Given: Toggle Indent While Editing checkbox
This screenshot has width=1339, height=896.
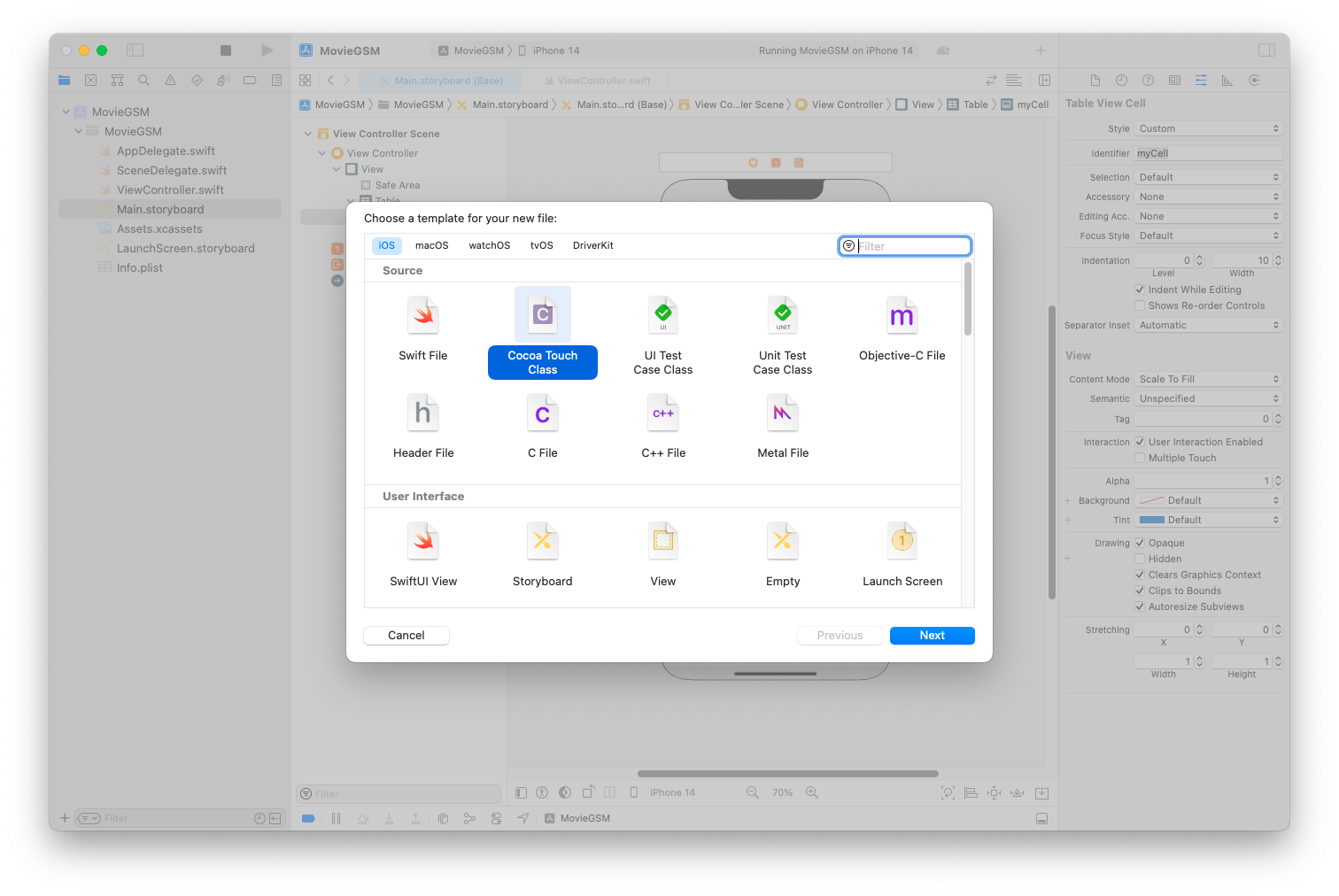Looking at the screenshot, I should click(1140, 290).
